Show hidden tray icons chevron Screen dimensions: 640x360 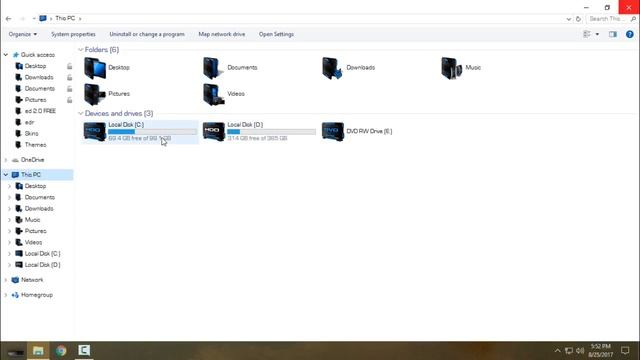tap(557, 351)
